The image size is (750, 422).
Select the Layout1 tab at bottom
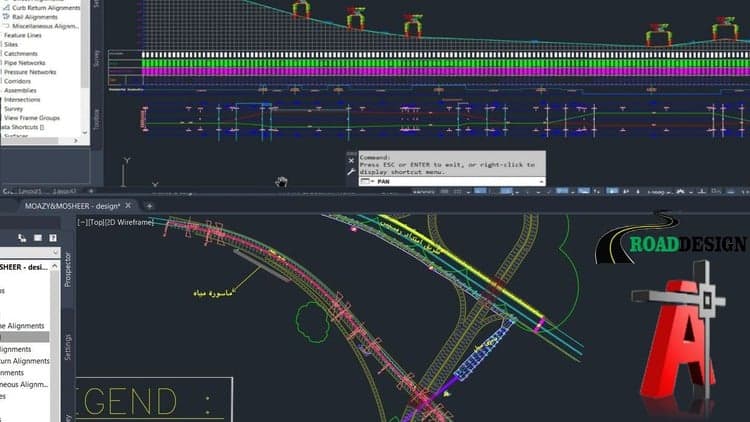30,191
